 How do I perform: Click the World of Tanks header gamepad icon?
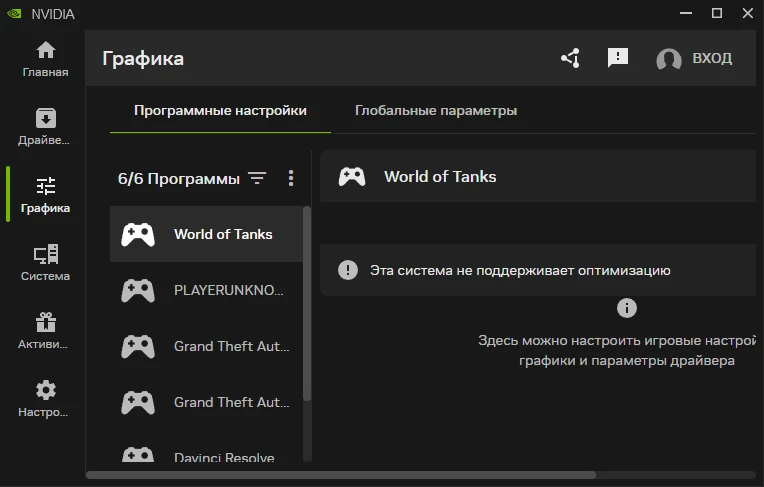(352, 176)
